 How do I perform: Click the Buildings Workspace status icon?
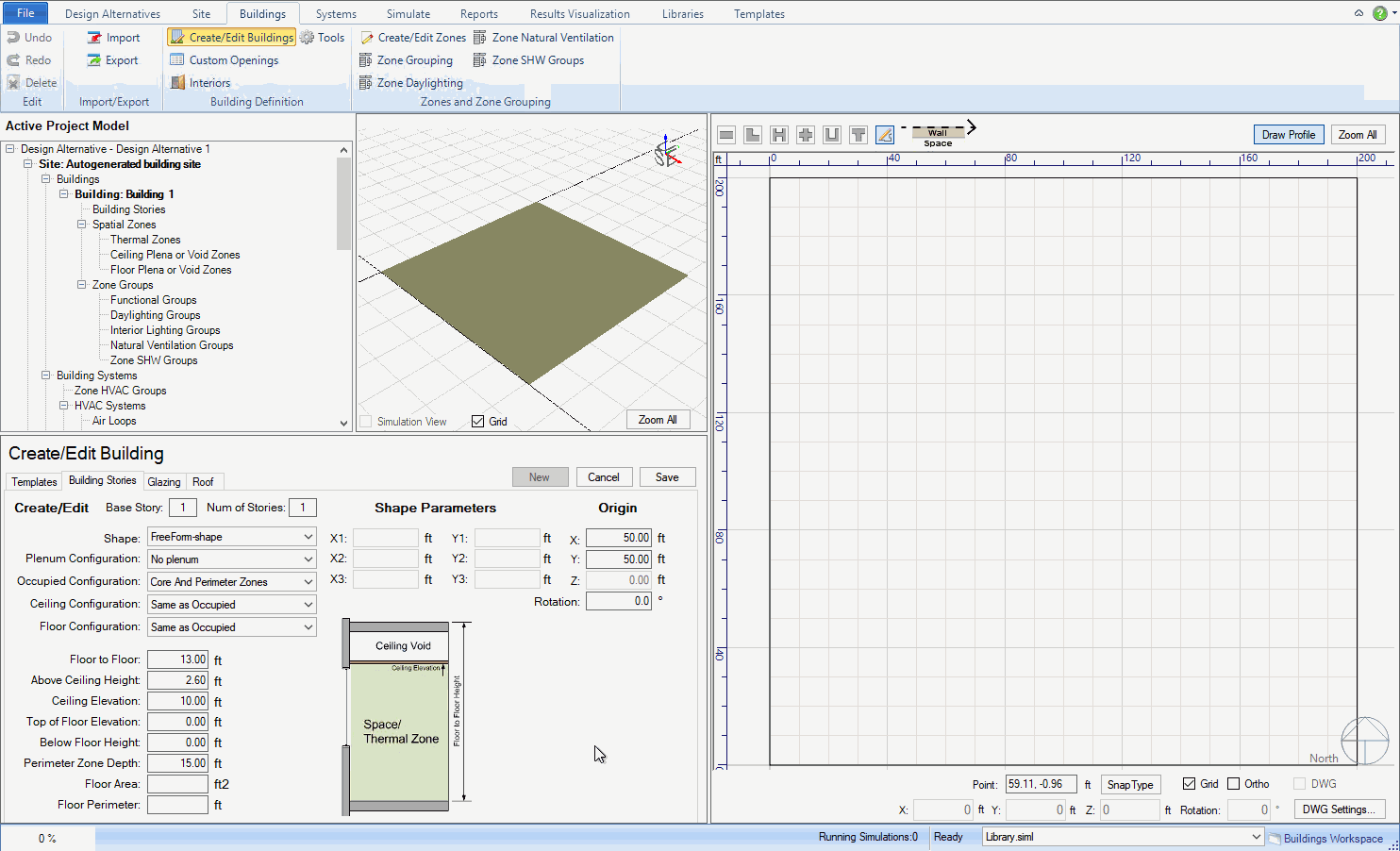[1275, 838]
